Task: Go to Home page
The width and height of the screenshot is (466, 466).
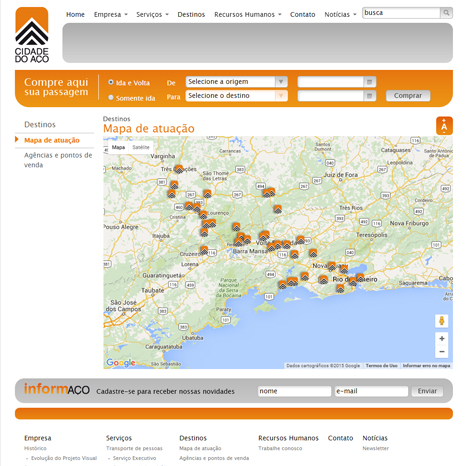Action: point(75,14)
